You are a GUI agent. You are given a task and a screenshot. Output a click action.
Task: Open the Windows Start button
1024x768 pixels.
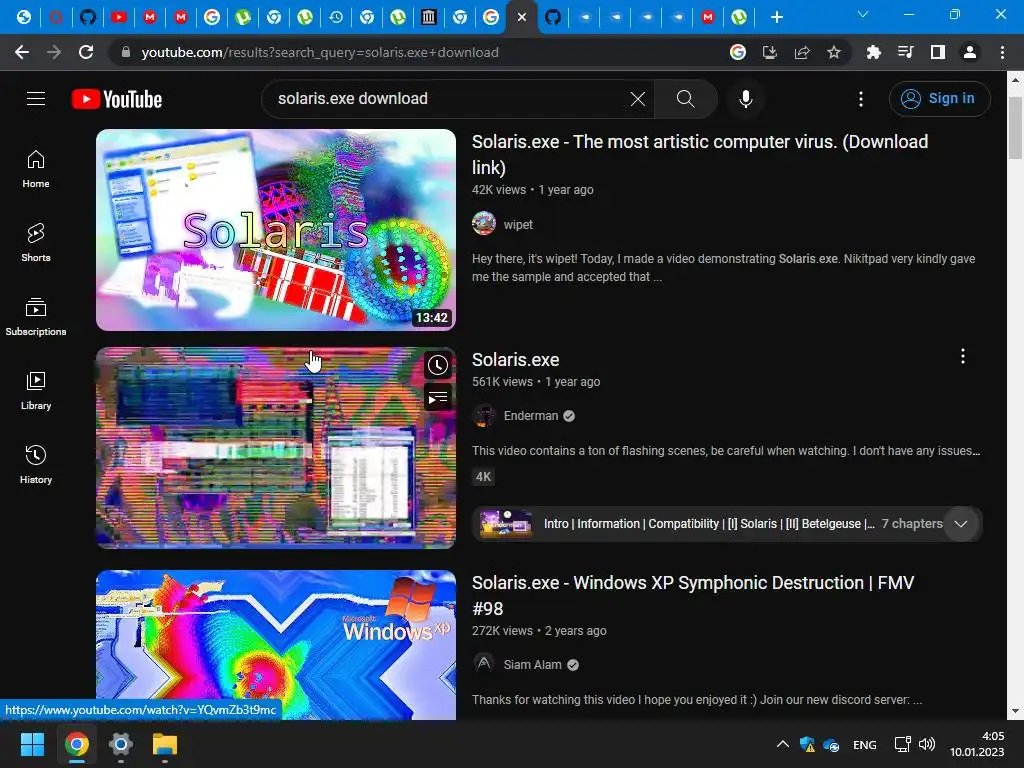coord(32,744)
